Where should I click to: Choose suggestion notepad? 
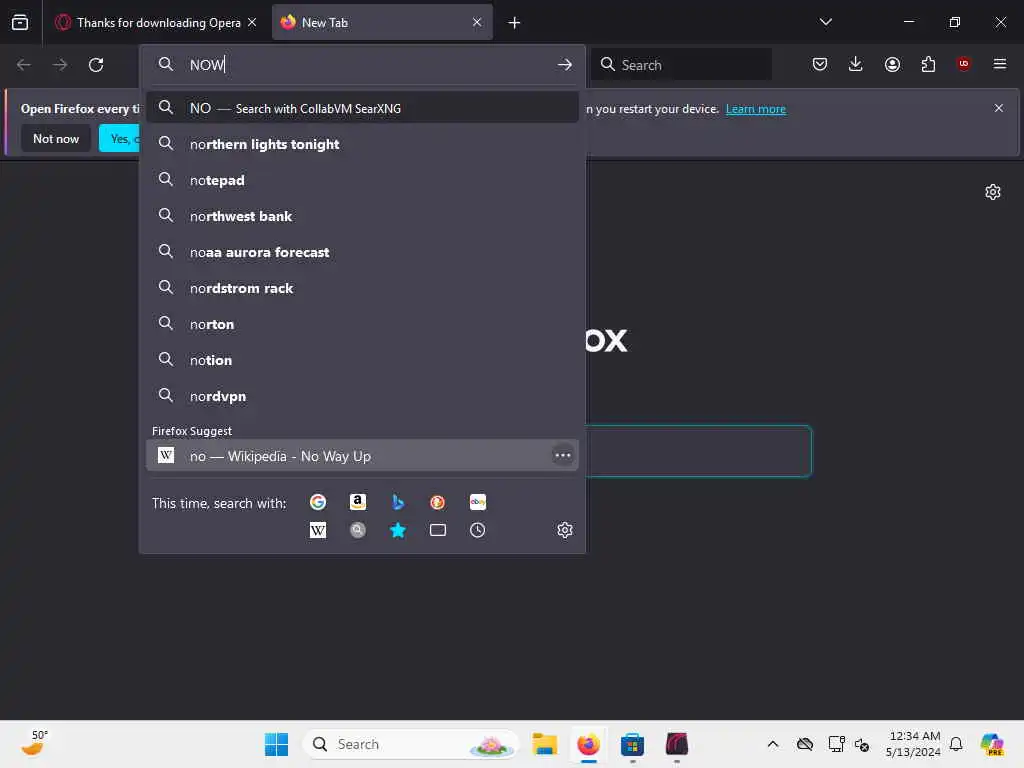(362, 180)
